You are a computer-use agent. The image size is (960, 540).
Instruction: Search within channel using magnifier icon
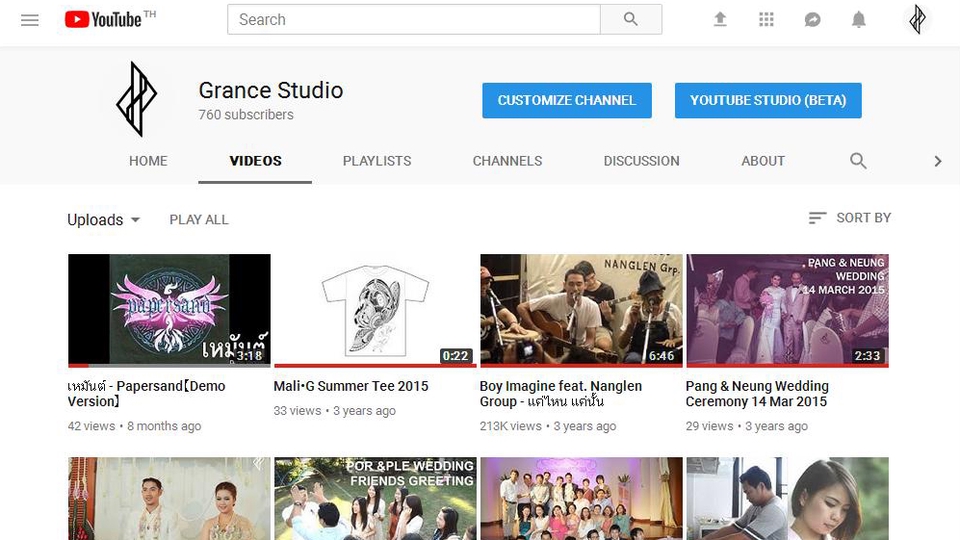coord(858,161)
